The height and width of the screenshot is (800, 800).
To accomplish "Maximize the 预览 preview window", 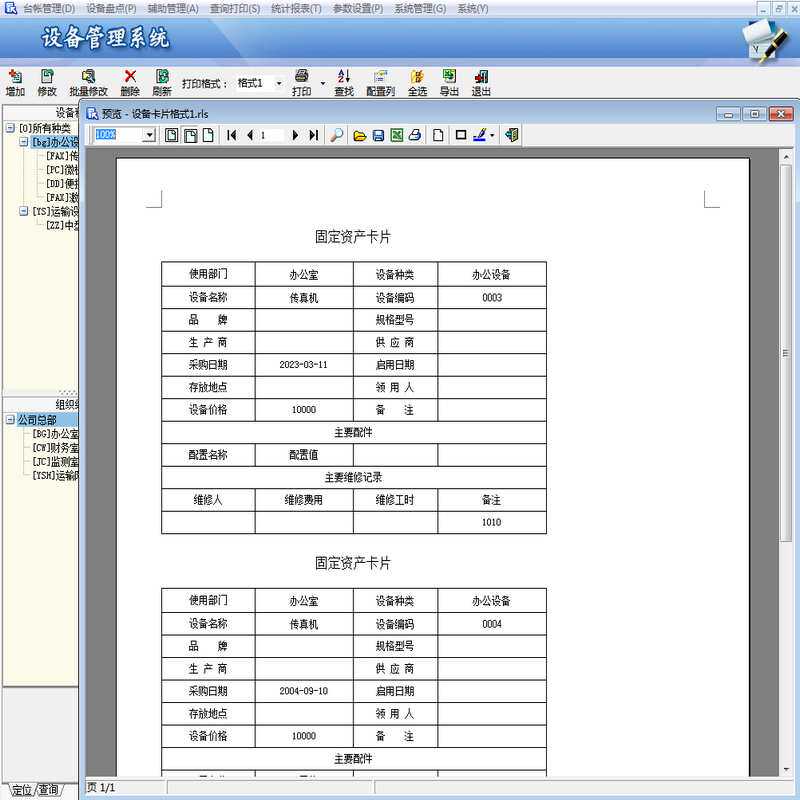I will point(755,114).
